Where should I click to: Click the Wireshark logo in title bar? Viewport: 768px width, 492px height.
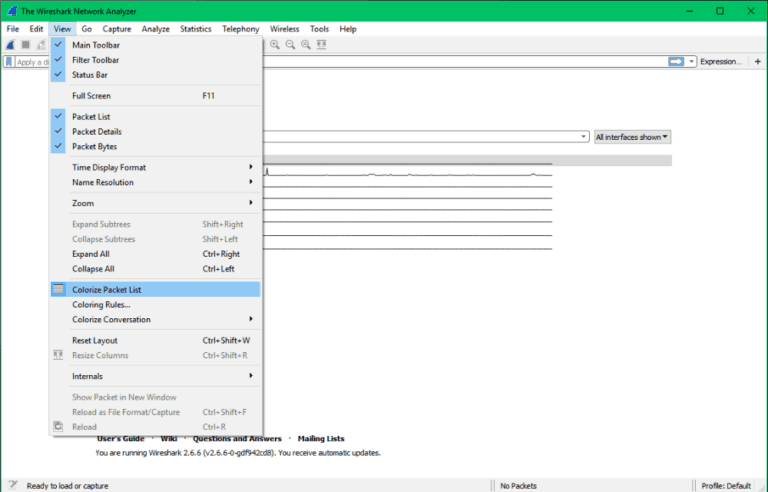click(x=12, y=11)
